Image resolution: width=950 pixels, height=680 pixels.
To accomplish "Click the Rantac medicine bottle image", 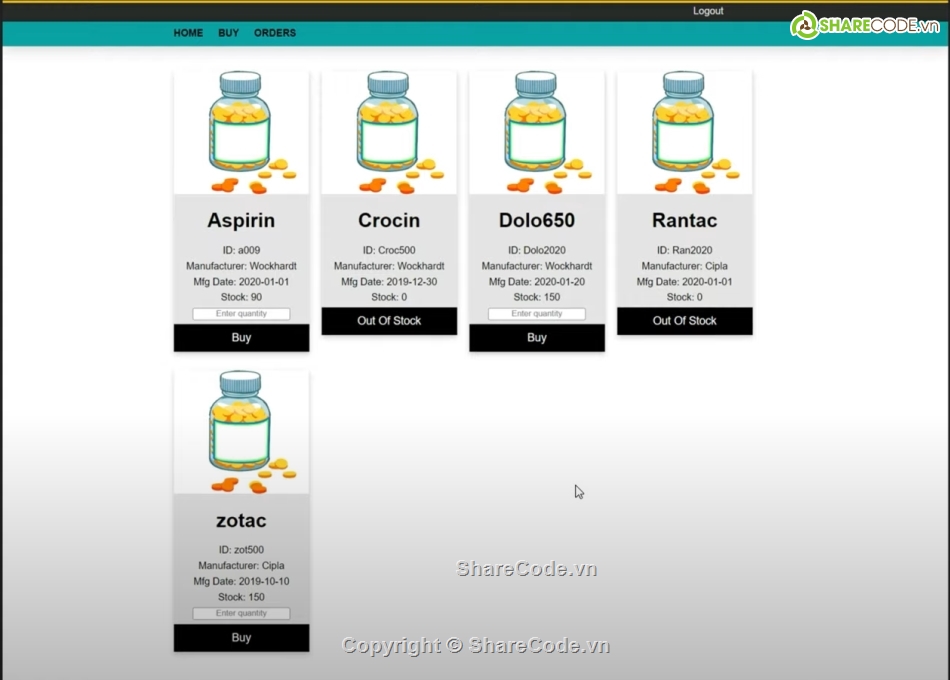I will (x=685, y=132).
